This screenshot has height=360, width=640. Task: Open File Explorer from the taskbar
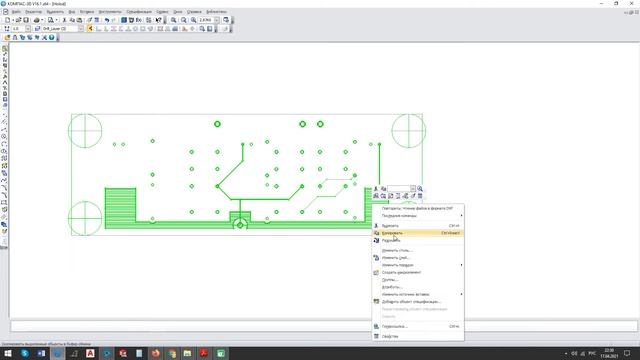pos(187,353)
